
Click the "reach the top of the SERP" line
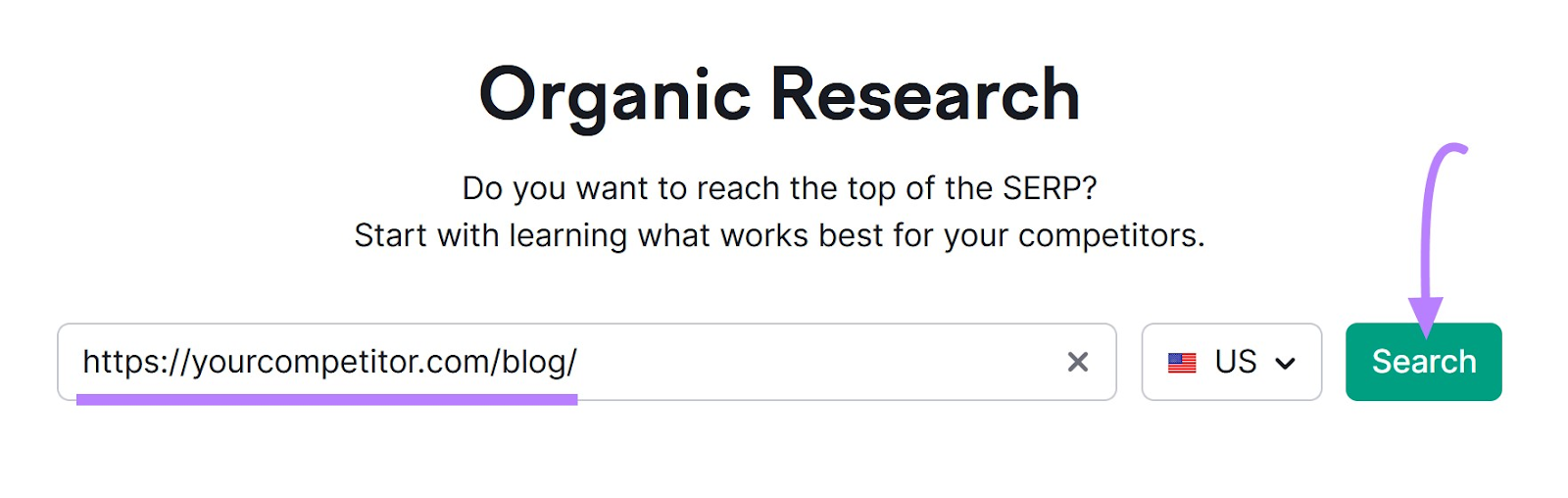[779, 188]
